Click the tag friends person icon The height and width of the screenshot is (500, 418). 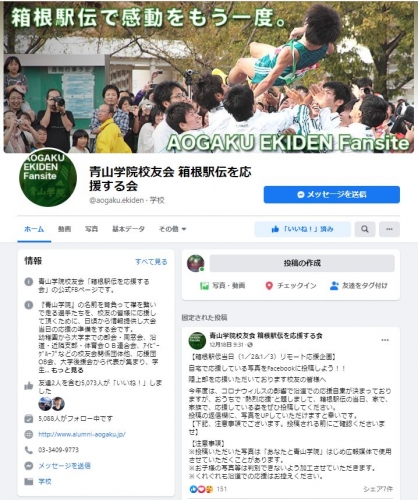pos(334,286)
